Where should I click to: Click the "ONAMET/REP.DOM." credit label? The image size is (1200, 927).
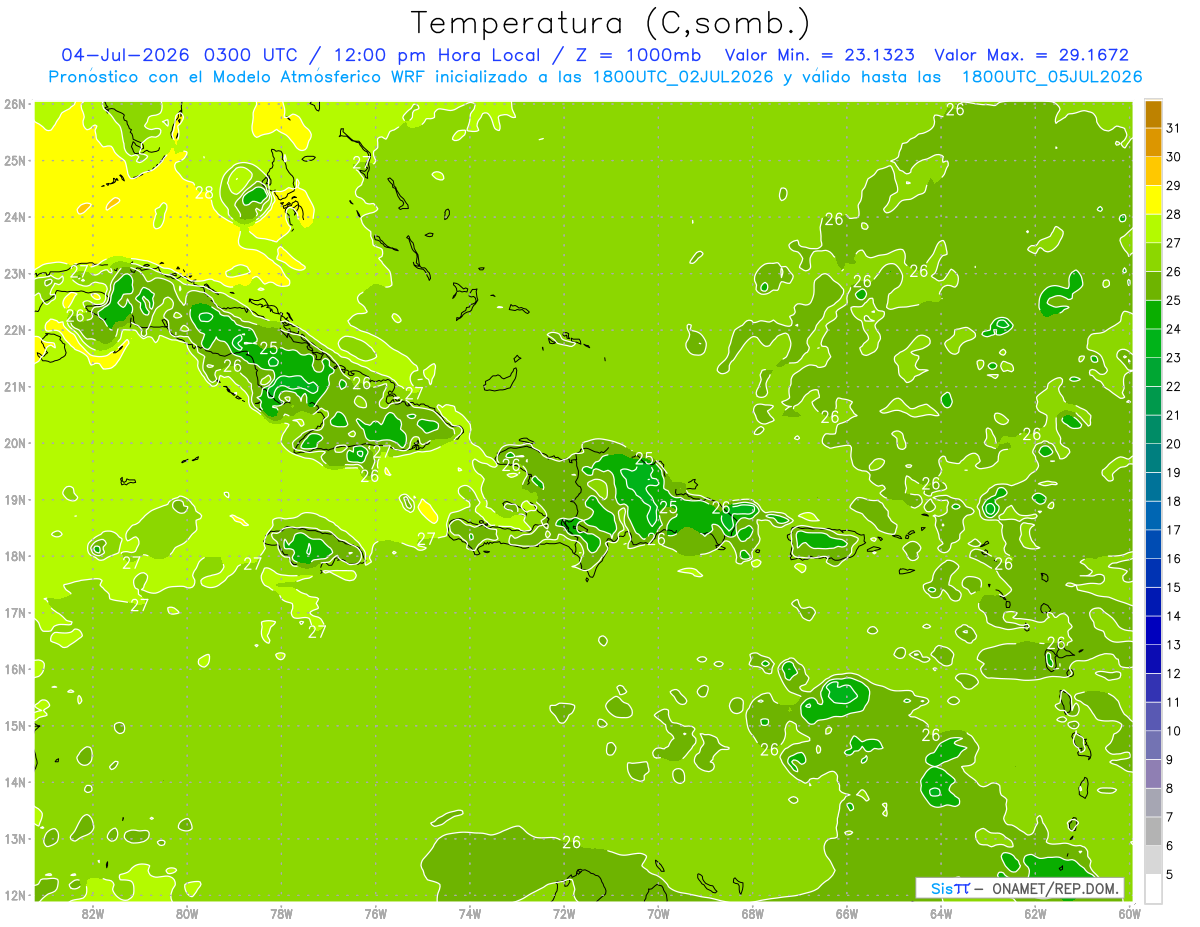1055,888
